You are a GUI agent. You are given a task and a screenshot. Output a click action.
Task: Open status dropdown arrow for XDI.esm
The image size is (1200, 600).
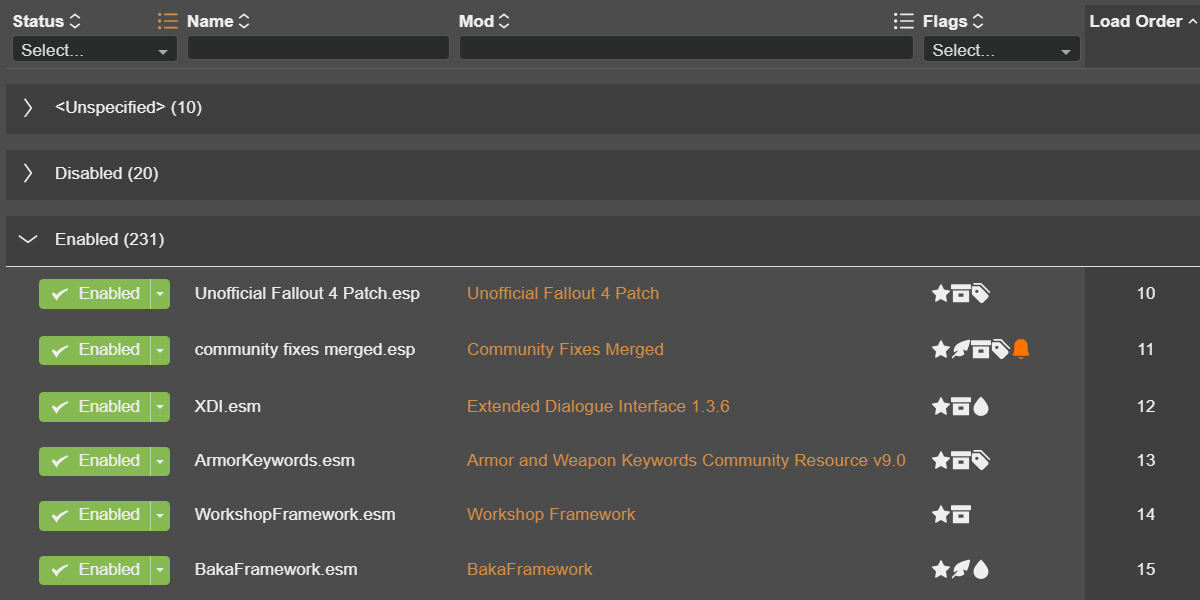click(160, 407)
